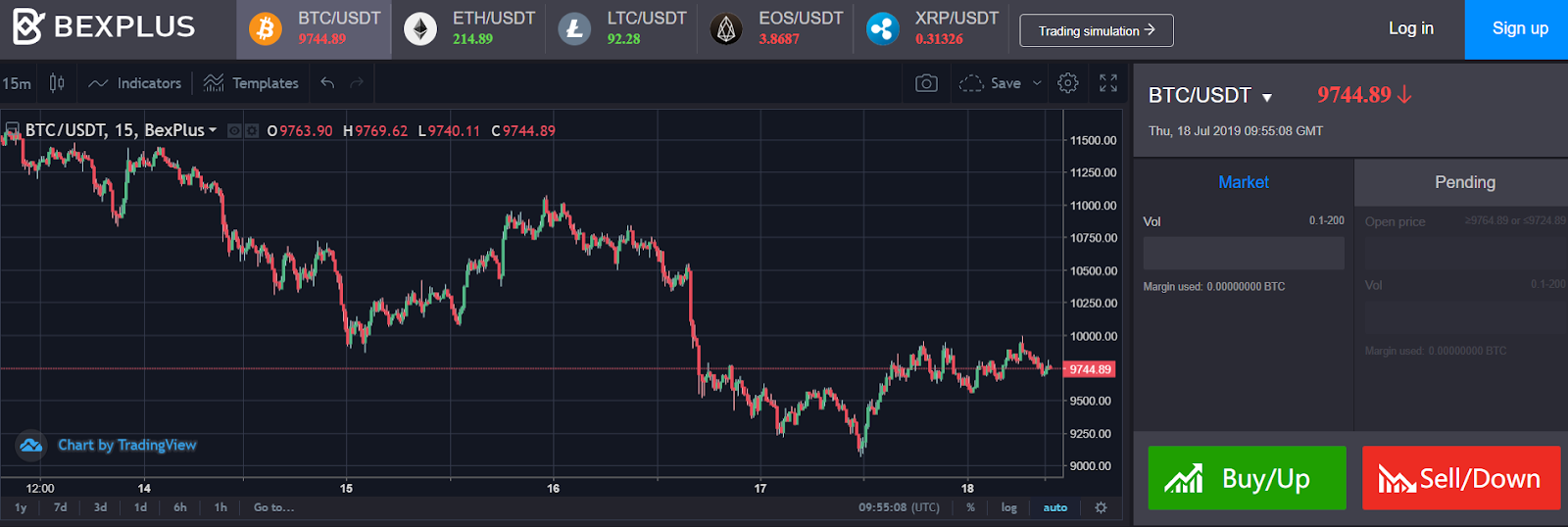Screen dimensions: 1568x527
Task: Select EOS/USDT ticker tab
Action: pos(776,29)
